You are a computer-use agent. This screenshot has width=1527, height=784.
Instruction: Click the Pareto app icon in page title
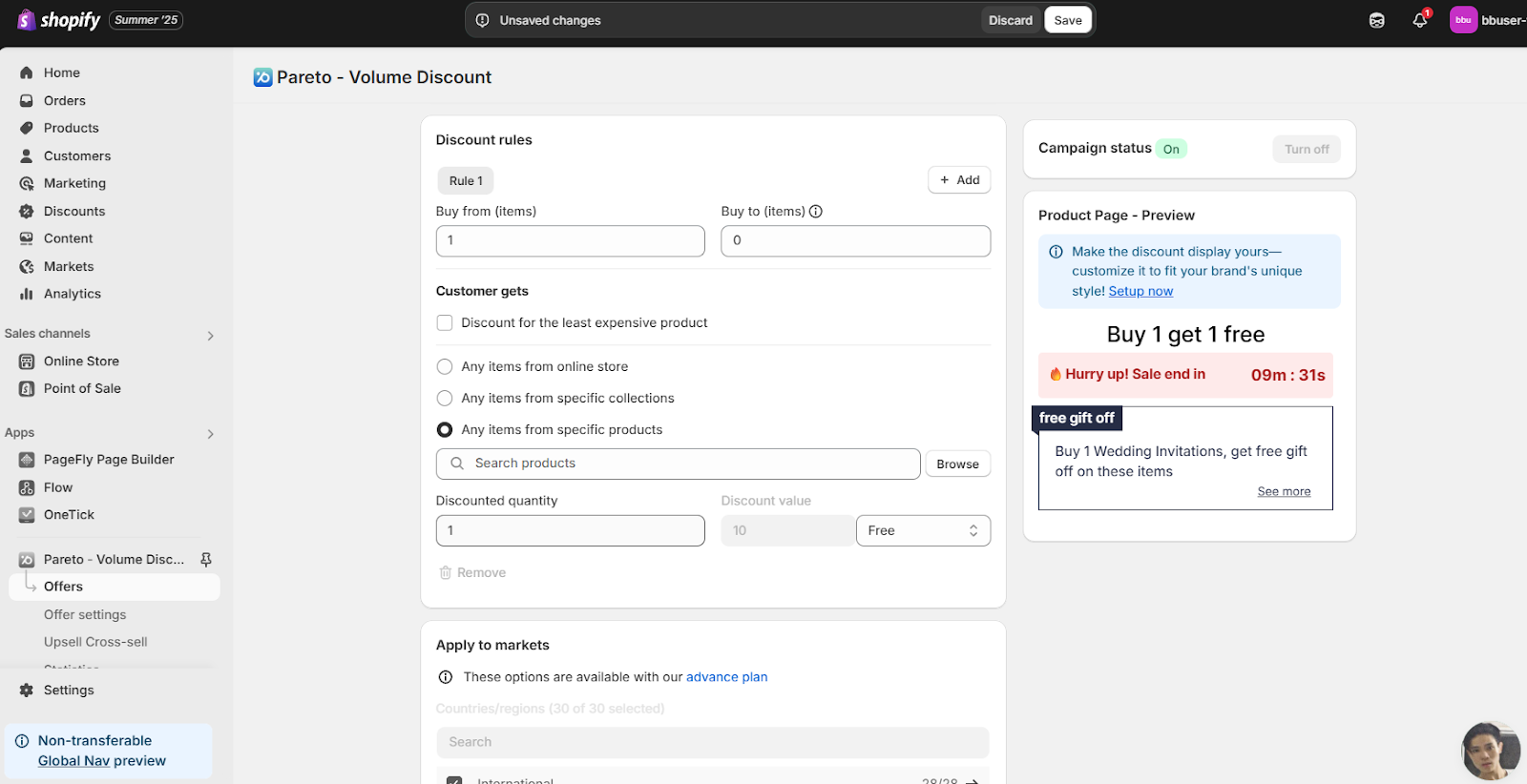[x=262, y=77]
